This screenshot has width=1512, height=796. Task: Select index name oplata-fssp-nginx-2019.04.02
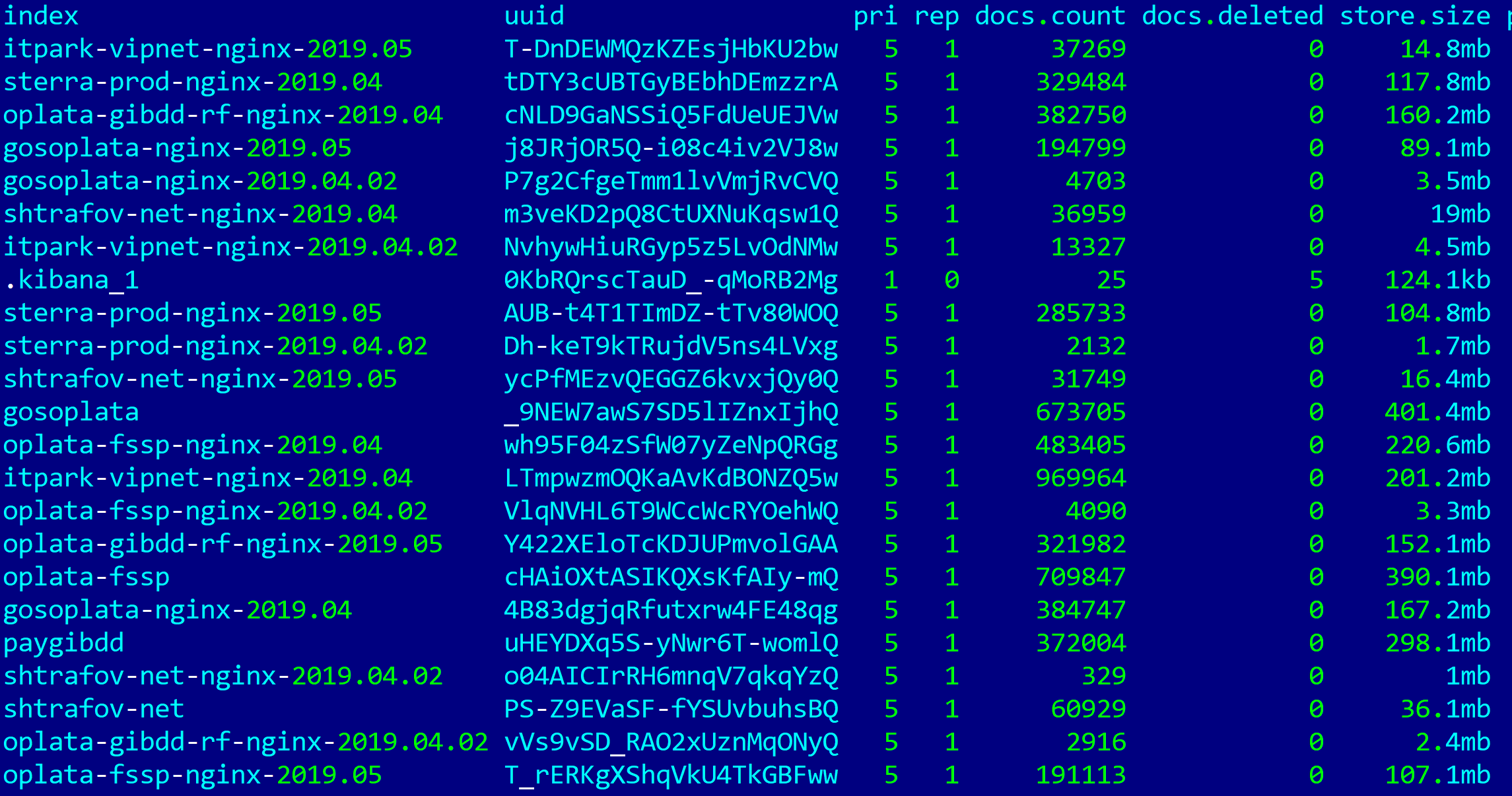215,511
